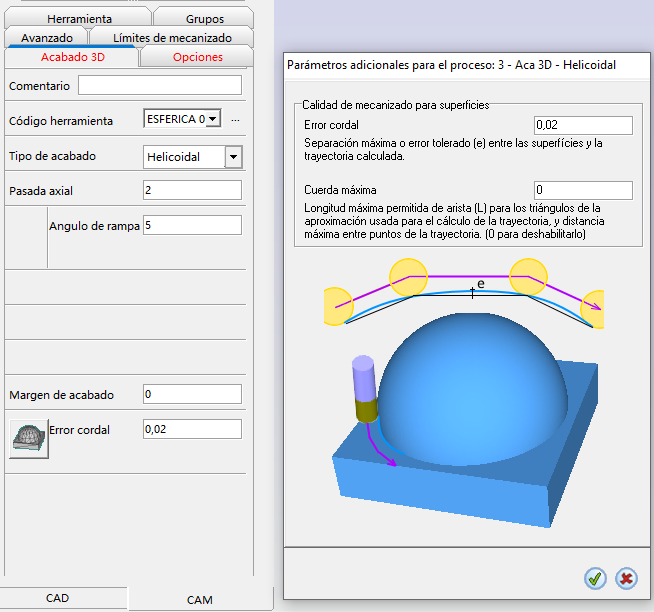Click the red X cancel icon
The image size is (654, 612).
pos(626,578)
